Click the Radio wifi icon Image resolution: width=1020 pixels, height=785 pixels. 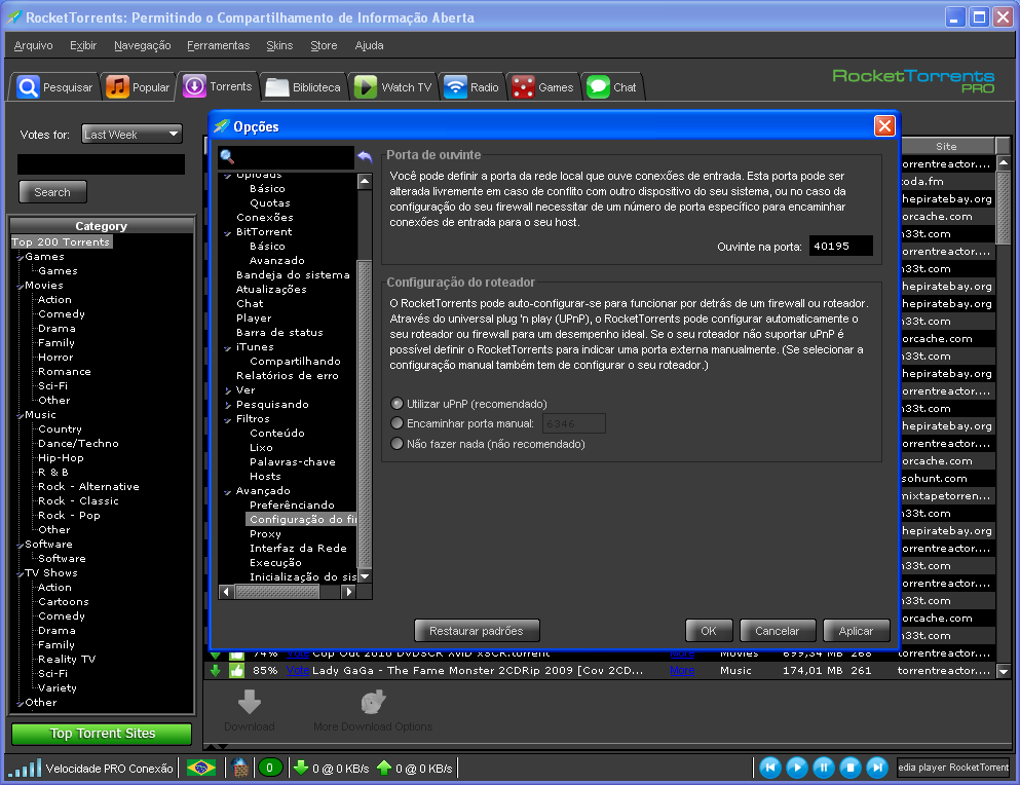pyautogui.click(x=455, y=87)
